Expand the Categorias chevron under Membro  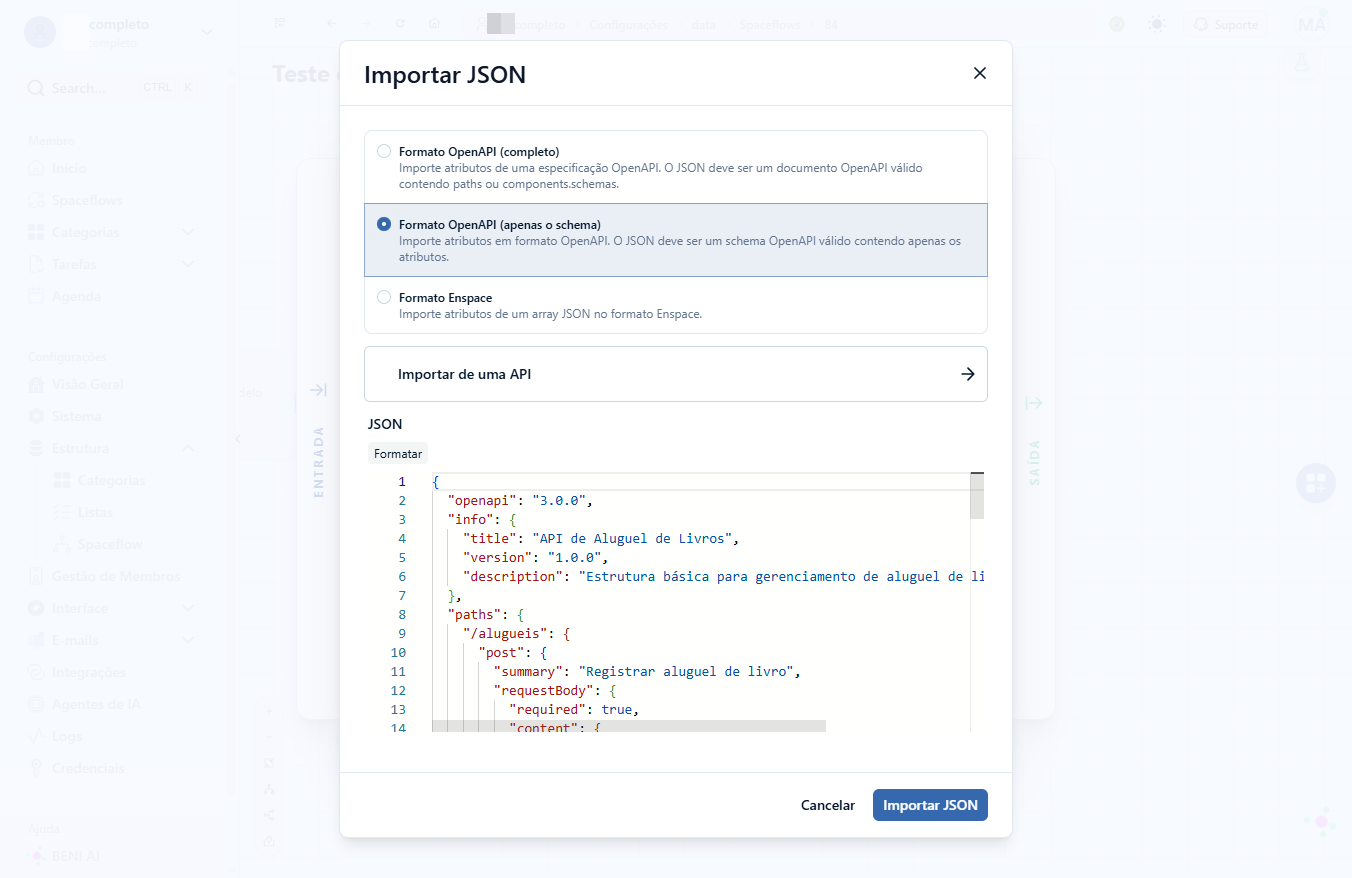[x=188, y=232]
